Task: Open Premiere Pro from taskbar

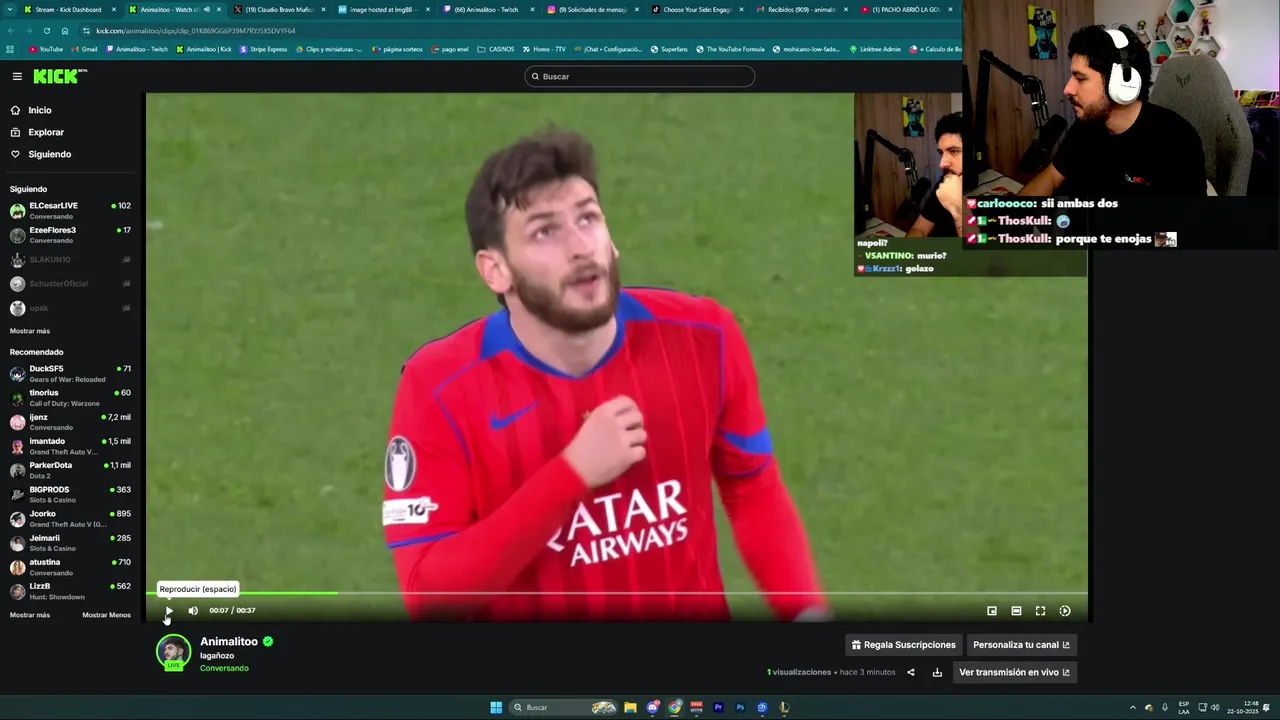Action: point(718,707)
